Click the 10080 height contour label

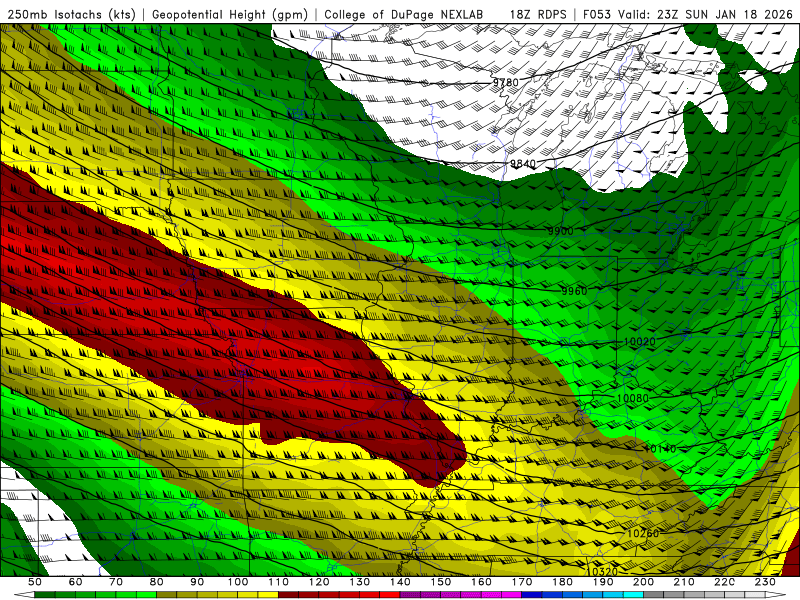(633, 398)
